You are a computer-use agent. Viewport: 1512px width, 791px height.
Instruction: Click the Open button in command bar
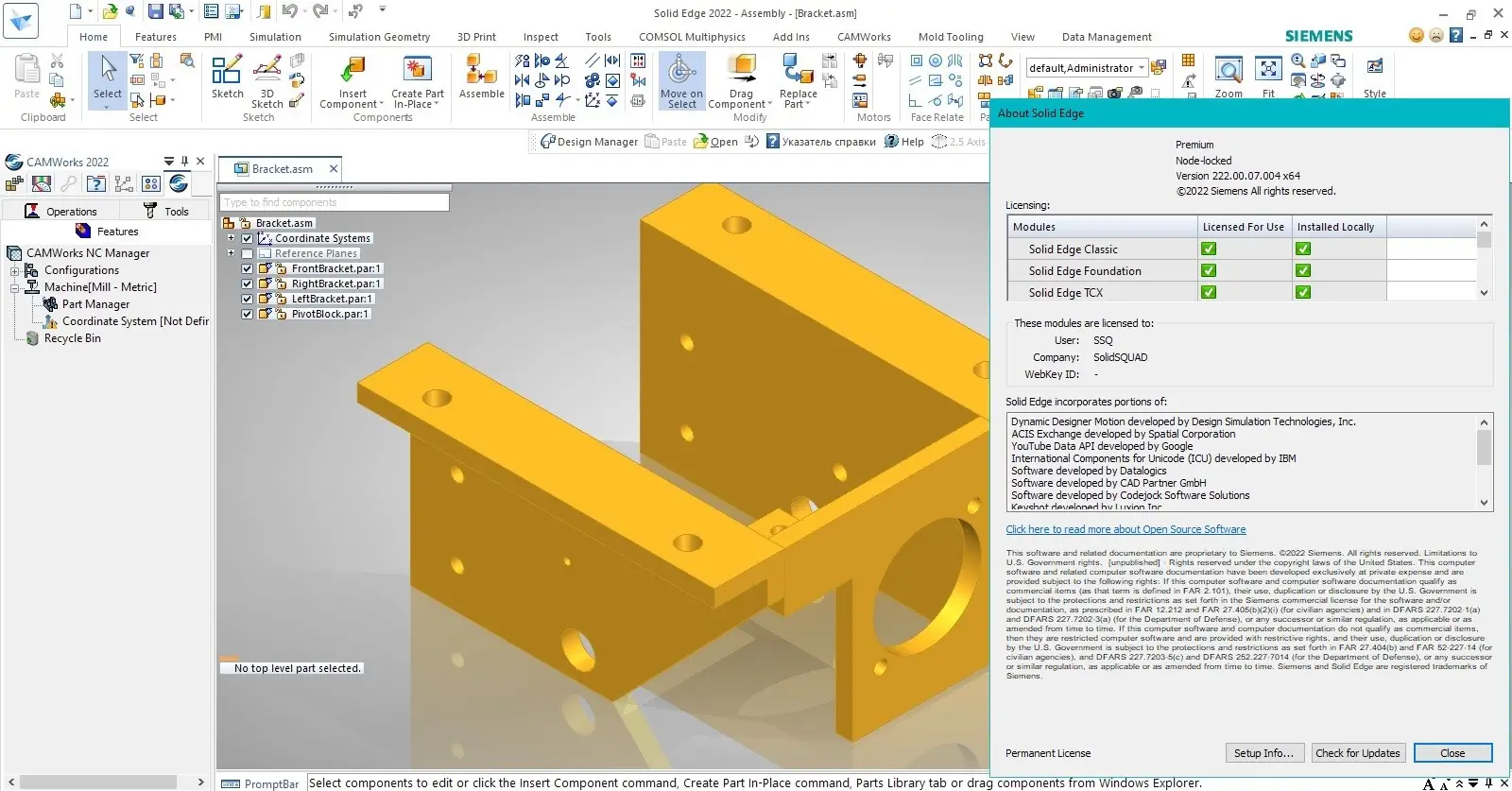(716, 142)
